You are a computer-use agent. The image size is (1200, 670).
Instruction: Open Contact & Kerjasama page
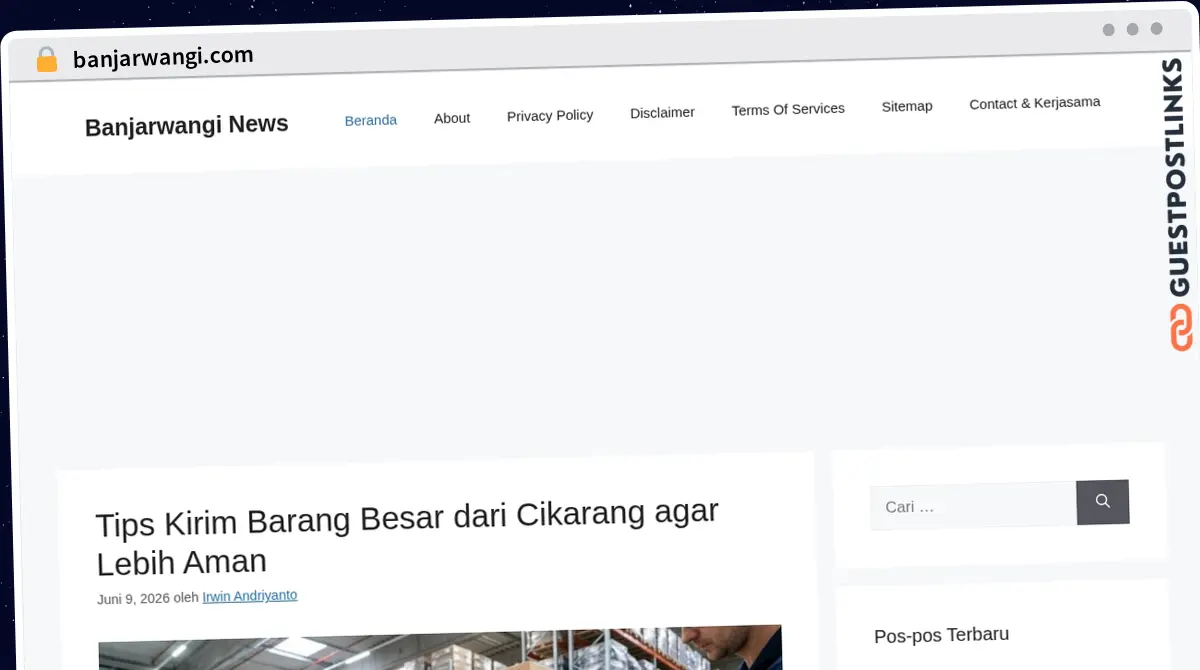(1035, 103)
